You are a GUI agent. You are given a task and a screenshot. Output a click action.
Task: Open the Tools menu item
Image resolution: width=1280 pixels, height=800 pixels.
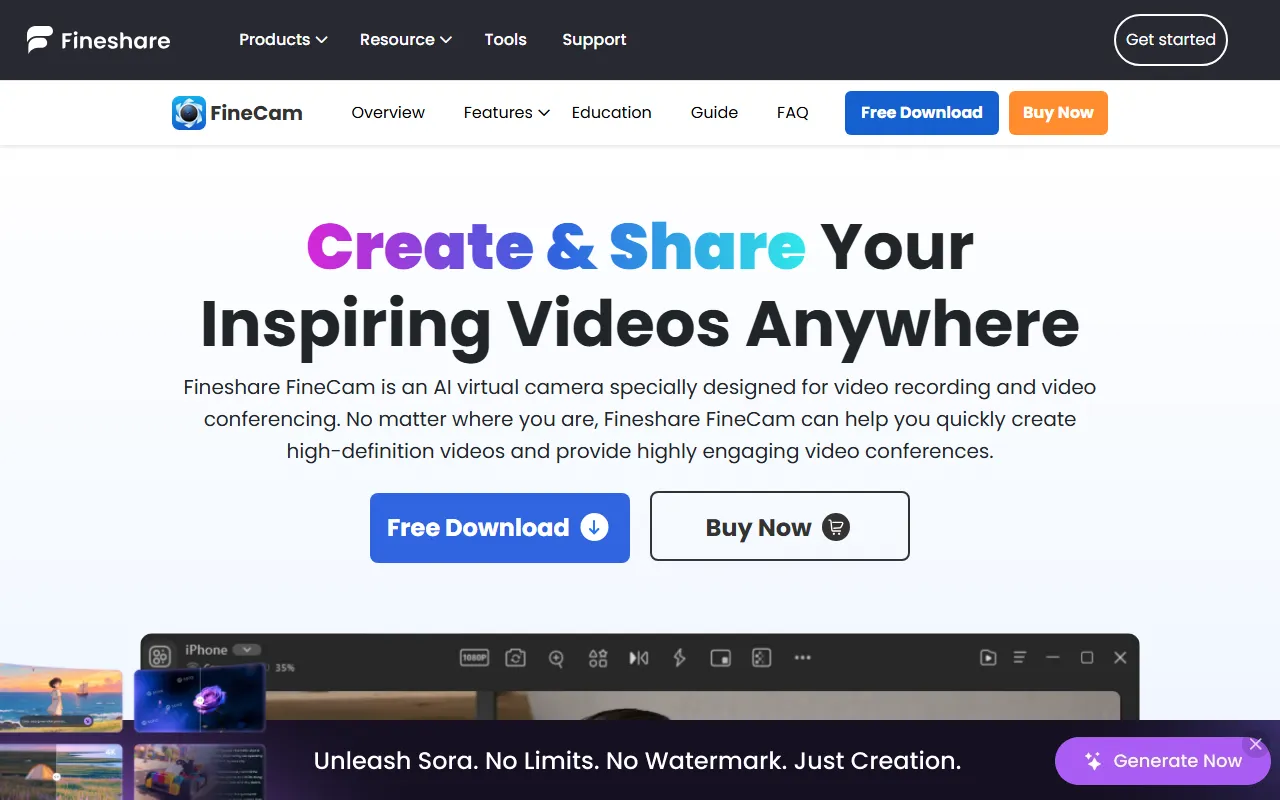[505, 40]
